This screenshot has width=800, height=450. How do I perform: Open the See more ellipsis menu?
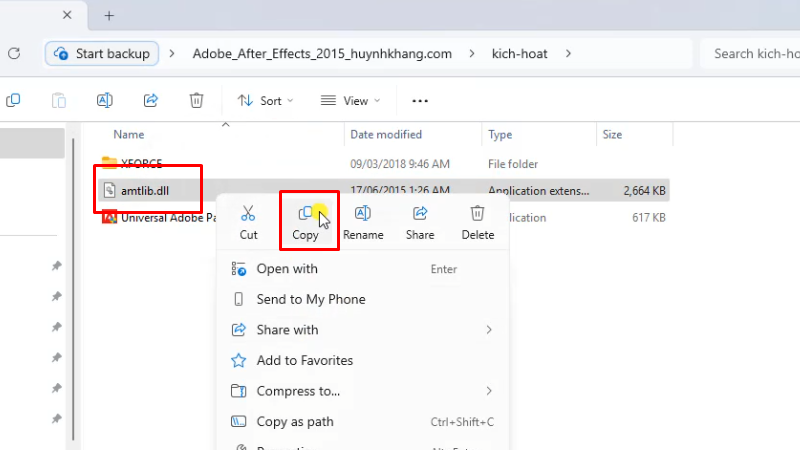point(420,101)
